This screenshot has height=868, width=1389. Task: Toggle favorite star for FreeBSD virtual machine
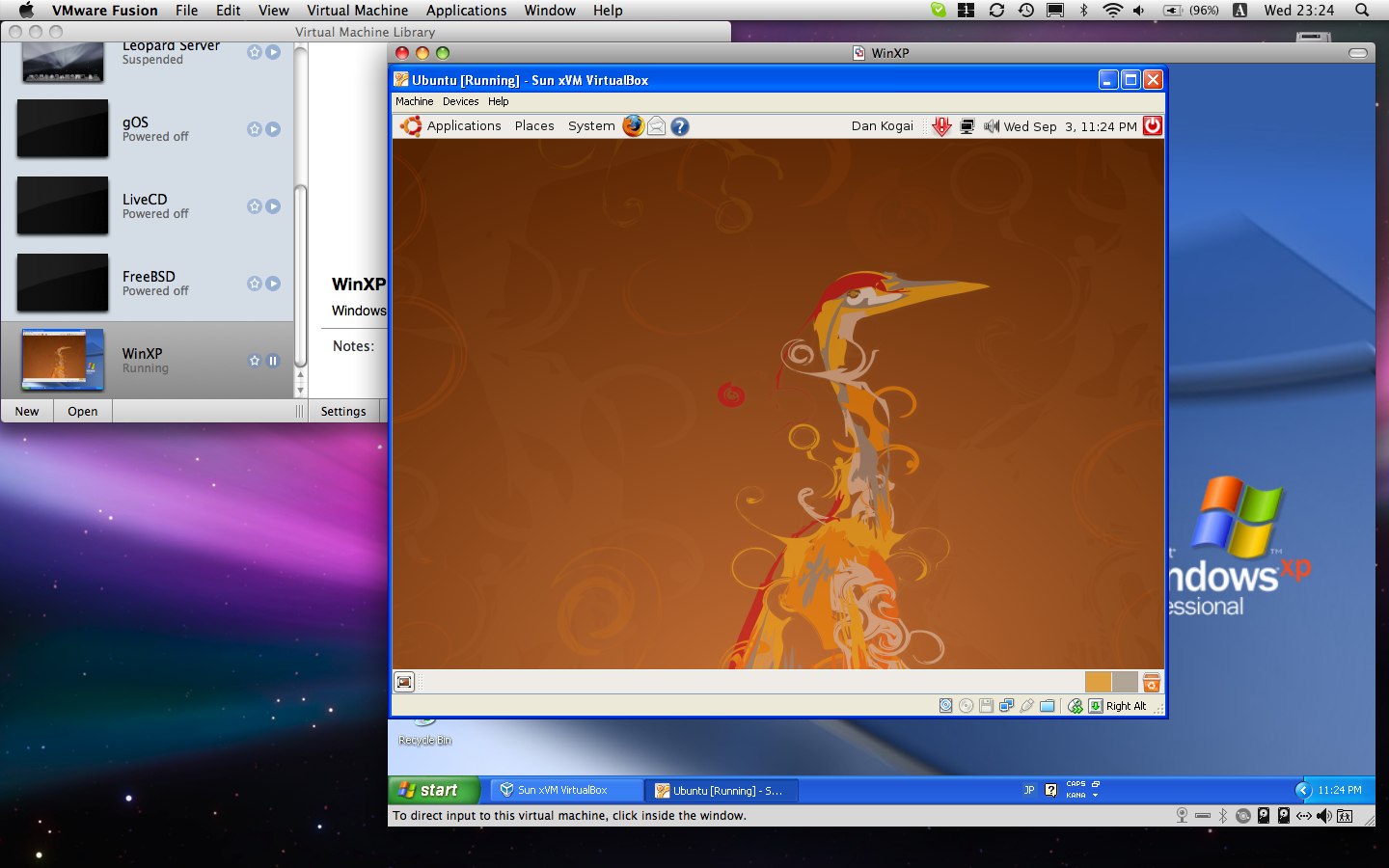pos(255,284)
